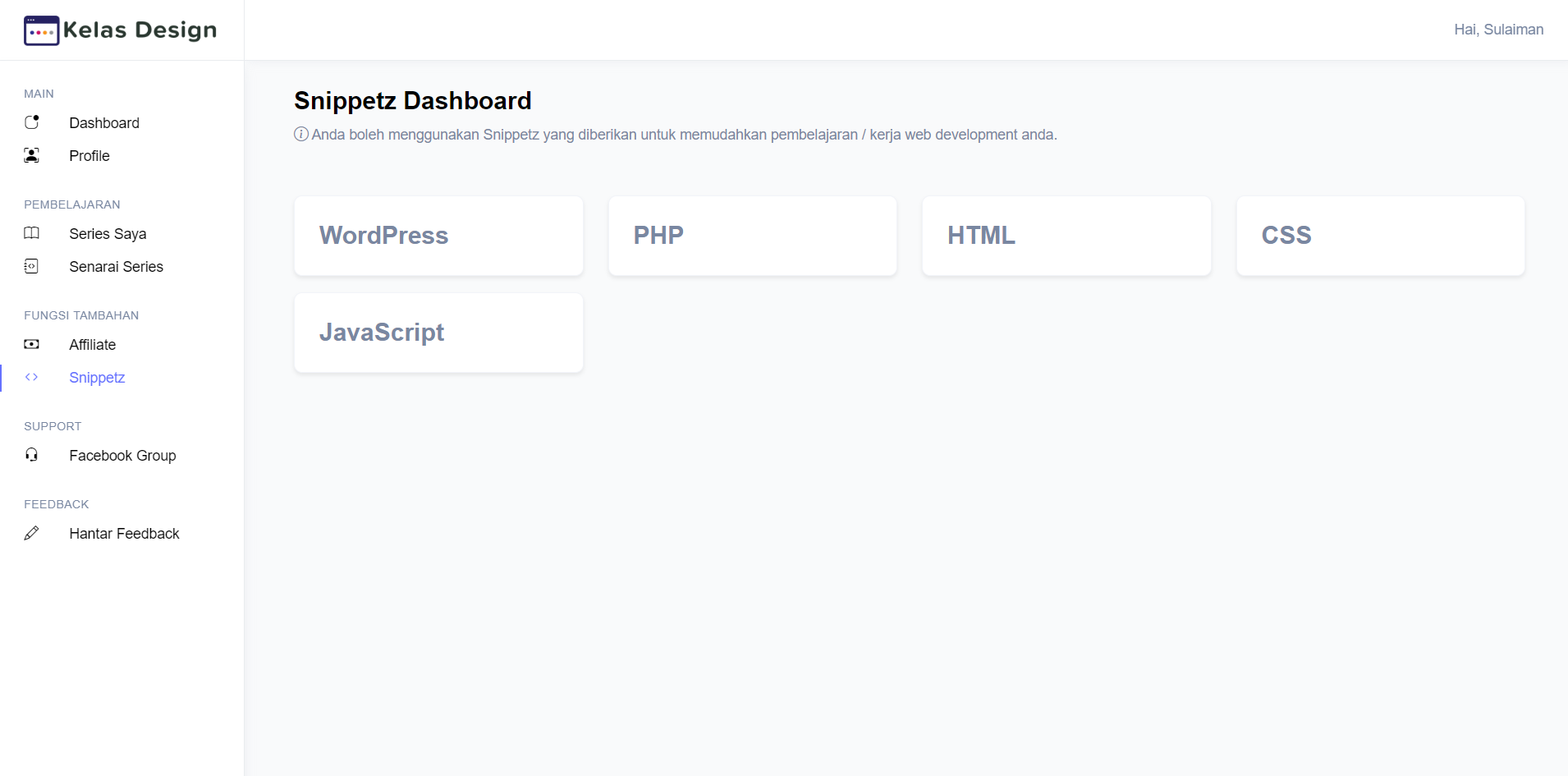Click the Hai, Sulaiman user greeting
1568x776 pixels.
point(1498,30)
